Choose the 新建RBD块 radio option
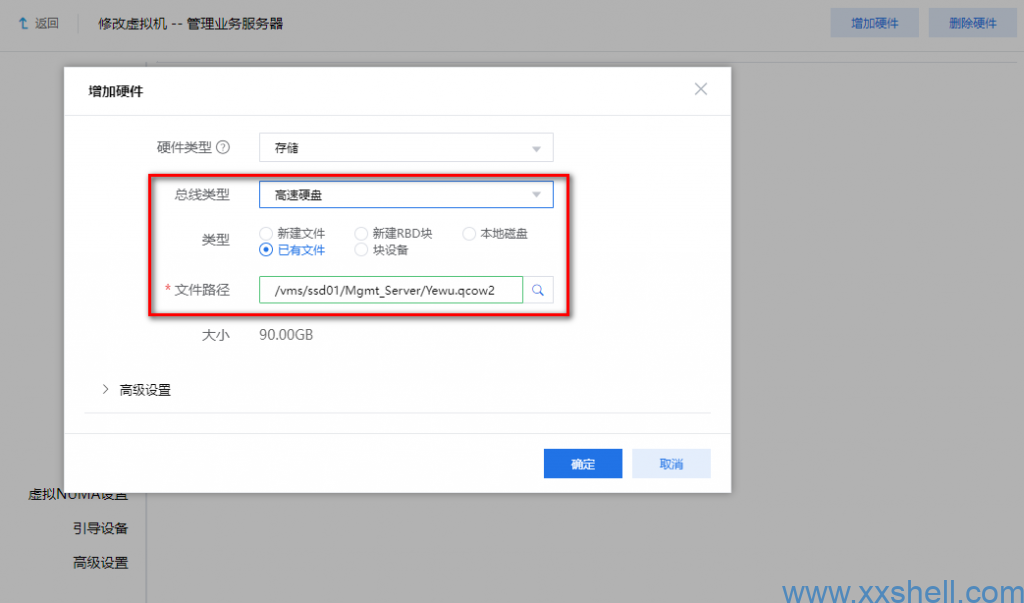The image size is (1024, 603). click(x=362, y=234)
